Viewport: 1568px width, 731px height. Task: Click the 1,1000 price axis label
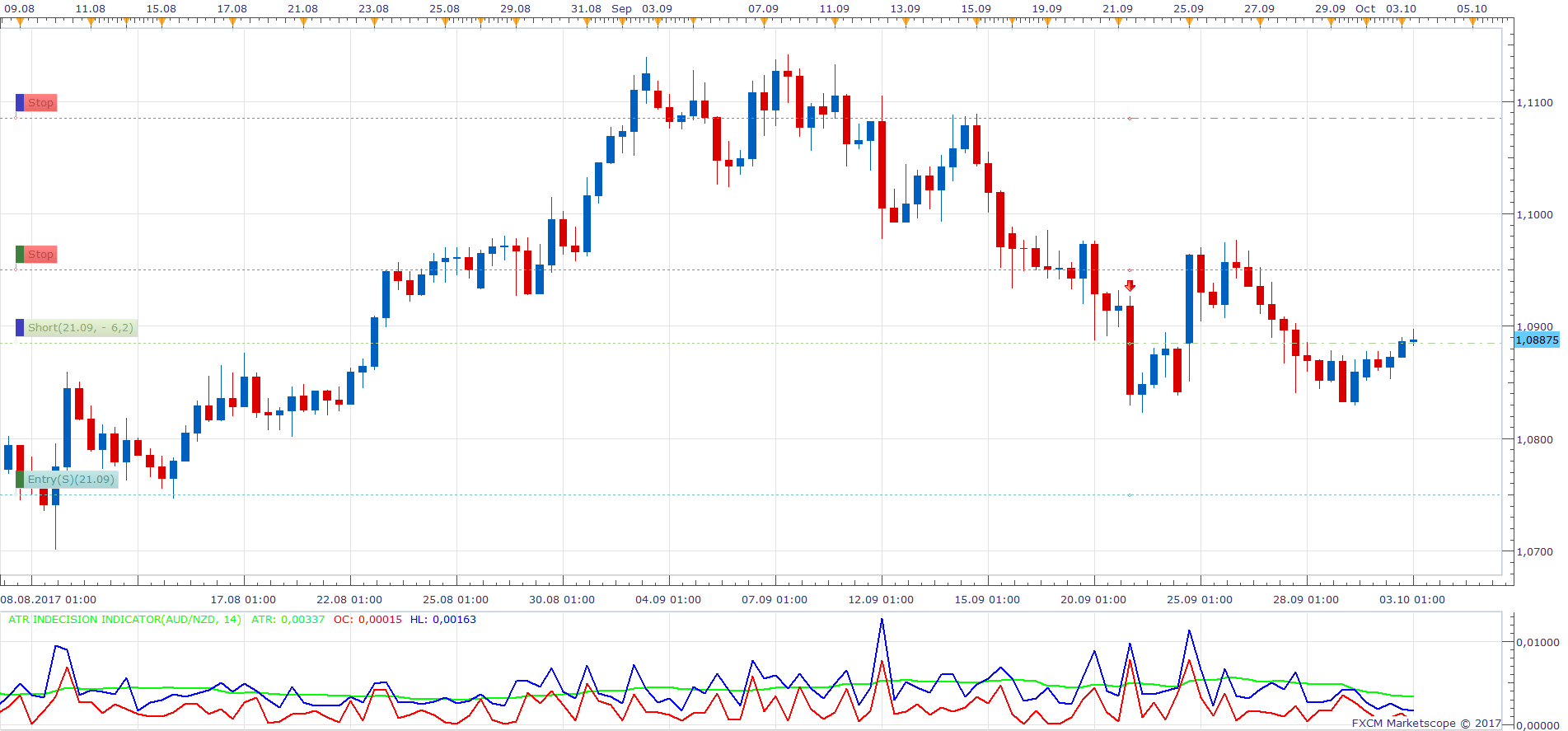coord(1535,215)
